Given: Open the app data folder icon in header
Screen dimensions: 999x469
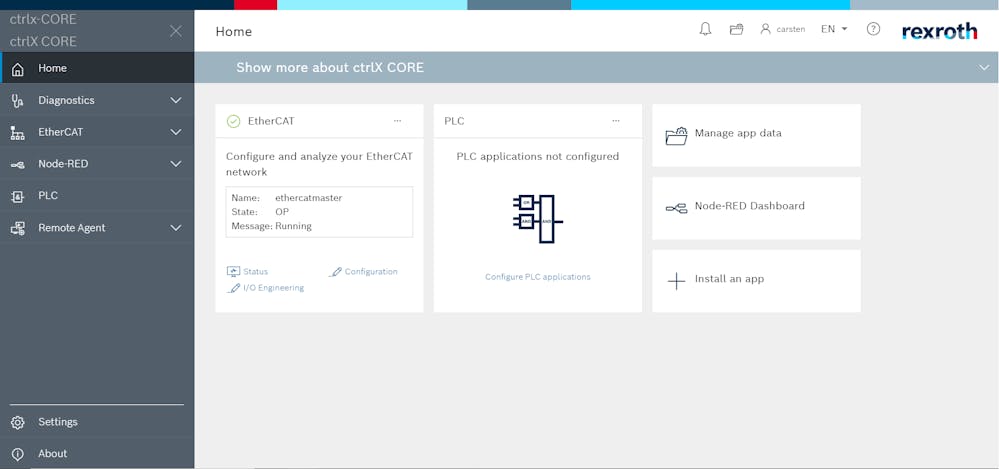Looking at the screenshot, I should [x=737, y=29].
